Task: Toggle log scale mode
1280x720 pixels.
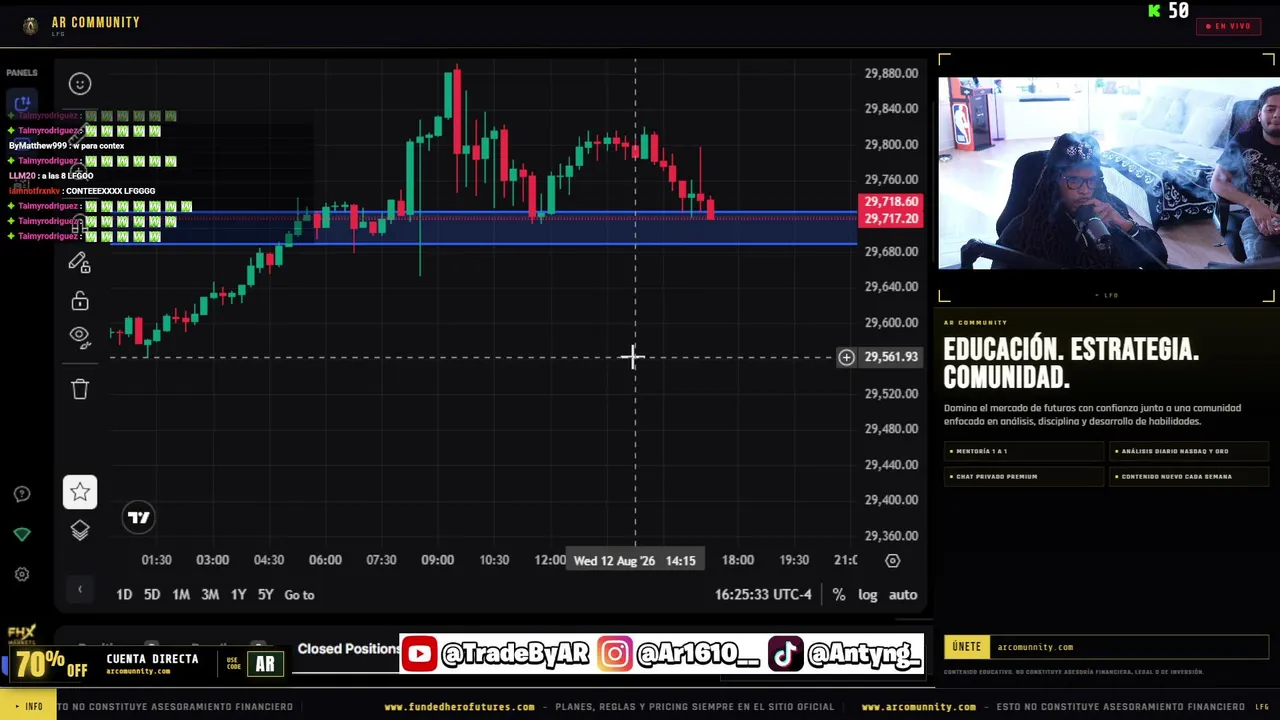Action: click(x=867, y=594)
